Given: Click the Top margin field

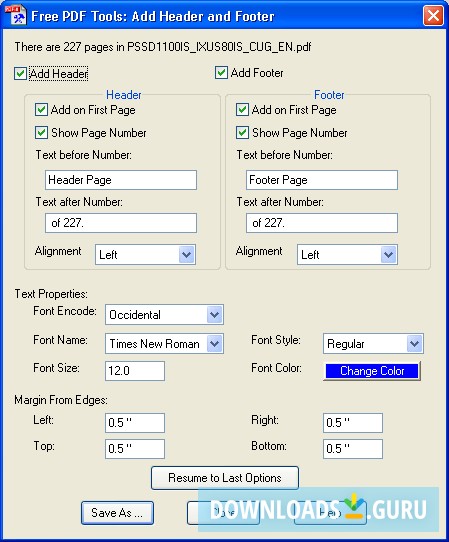Looking at the screenshot, I should click(135, 449).
